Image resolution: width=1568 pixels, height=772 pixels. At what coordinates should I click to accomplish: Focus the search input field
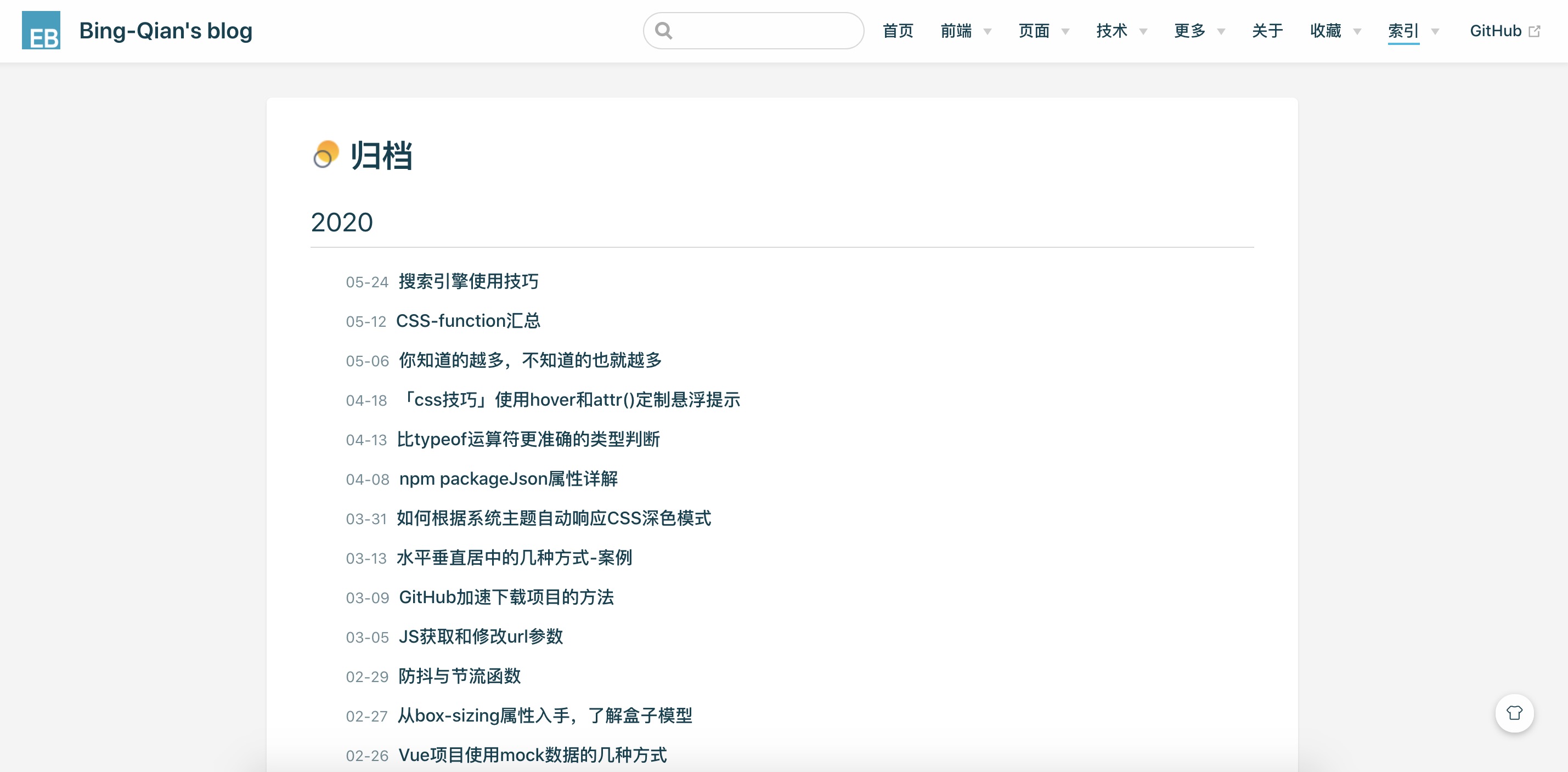[754, 30]
